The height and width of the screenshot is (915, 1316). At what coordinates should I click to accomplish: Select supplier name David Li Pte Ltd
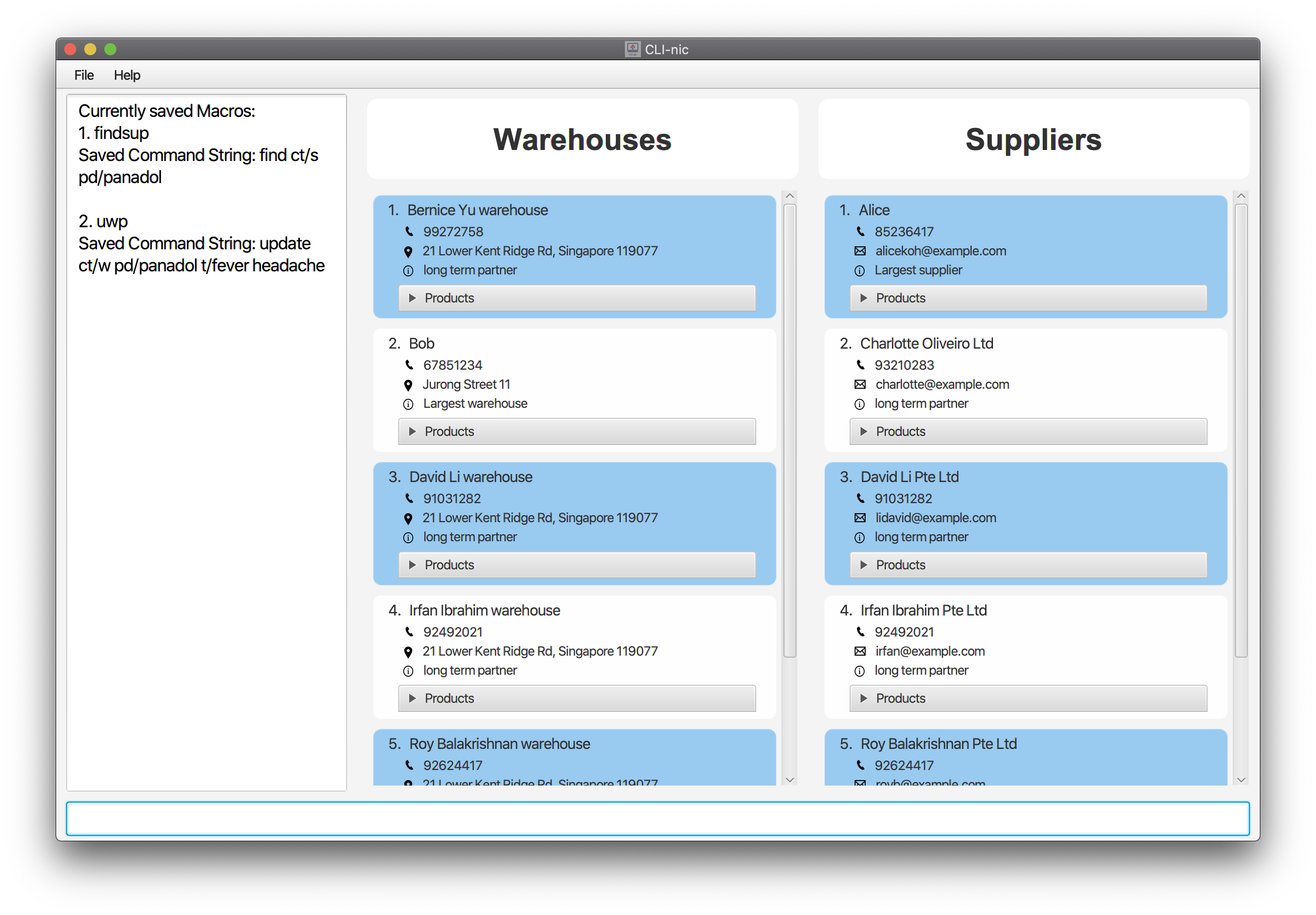[910, 478]
